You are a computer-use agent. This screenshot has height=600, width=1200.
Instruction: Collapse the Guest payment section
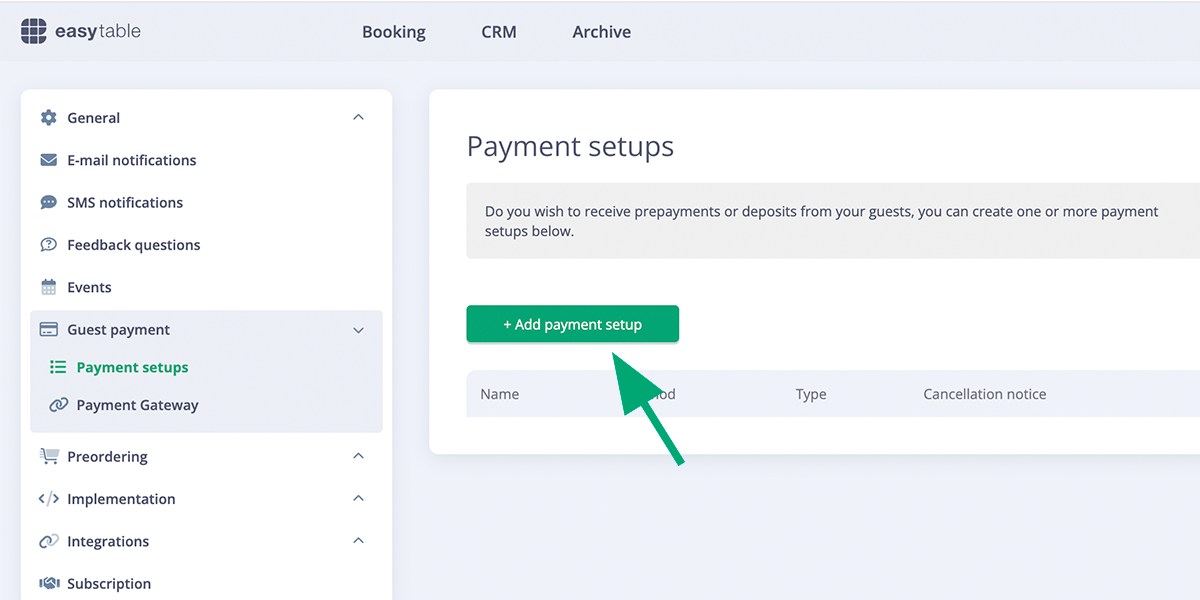point(358,330)
